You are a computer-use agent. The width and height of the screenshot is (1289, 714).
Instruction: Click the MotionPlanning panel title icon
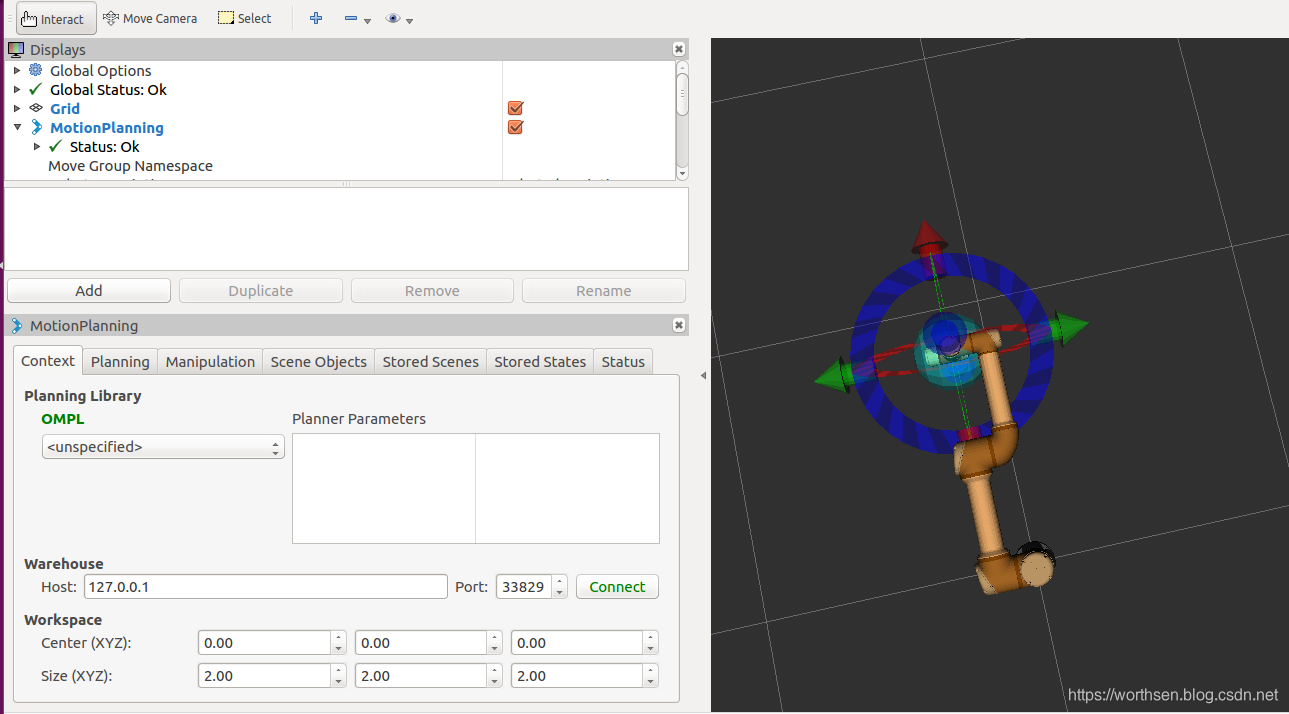click(16, 325)
